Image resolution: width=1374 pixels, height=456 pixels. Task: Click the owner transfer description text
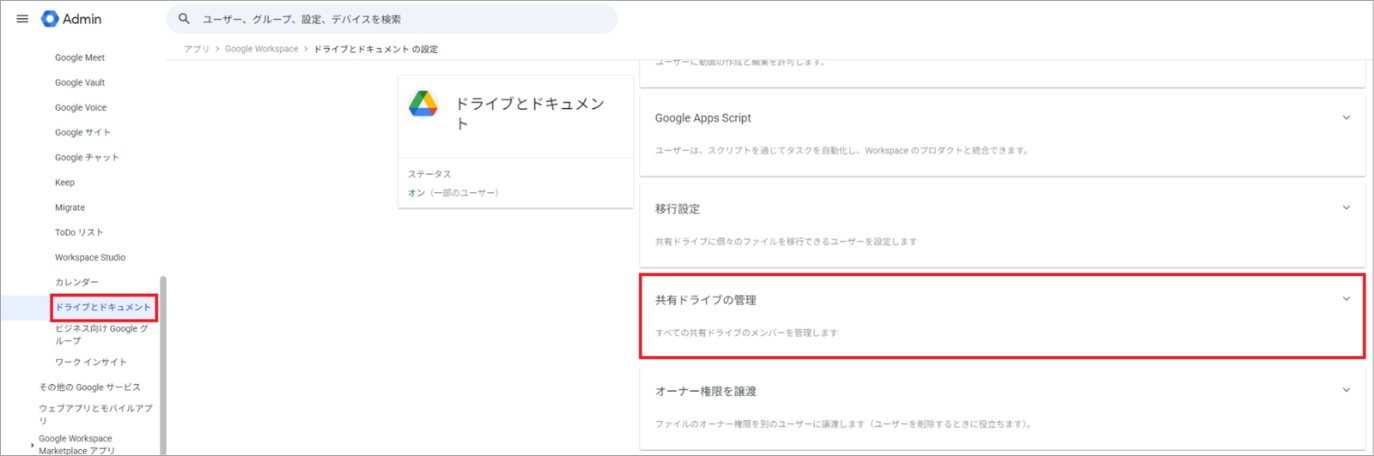pyautogui.click(x=843, y=423)
